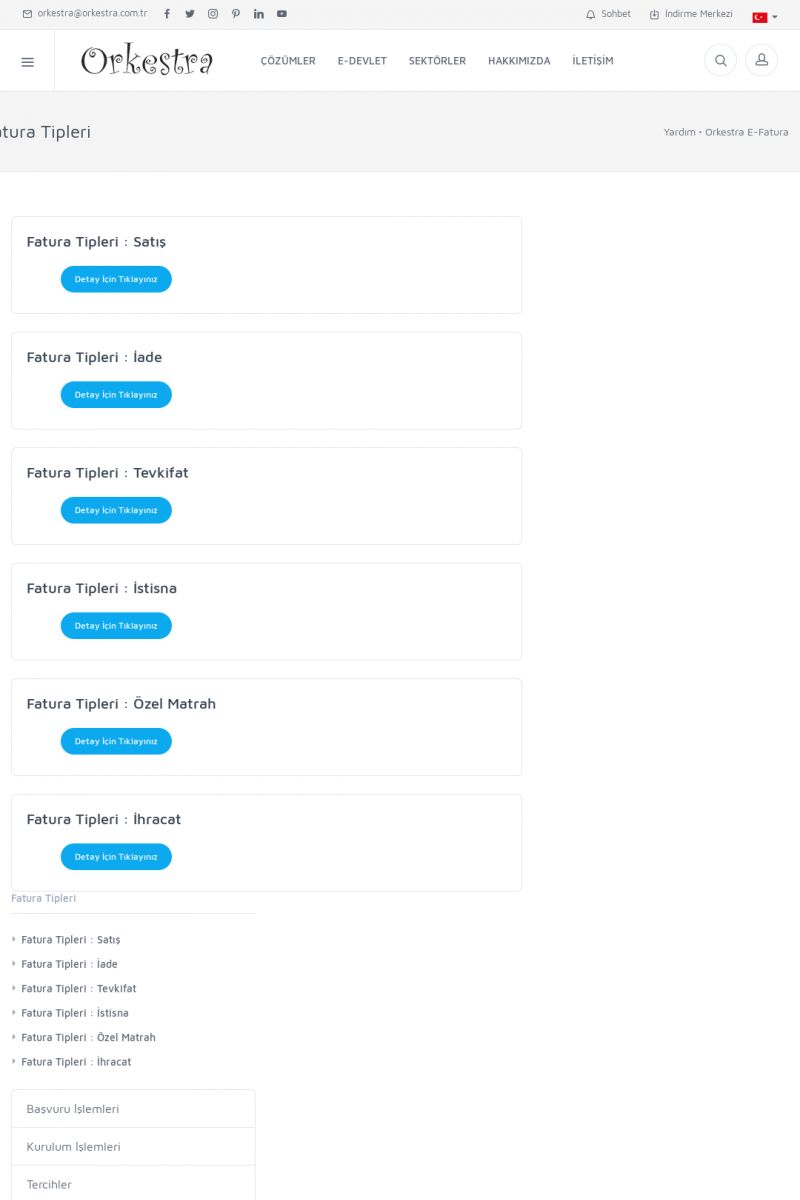Click the Facebook icon in top bar
This screenshot has width=800, height=1200.
coord(167,14)
